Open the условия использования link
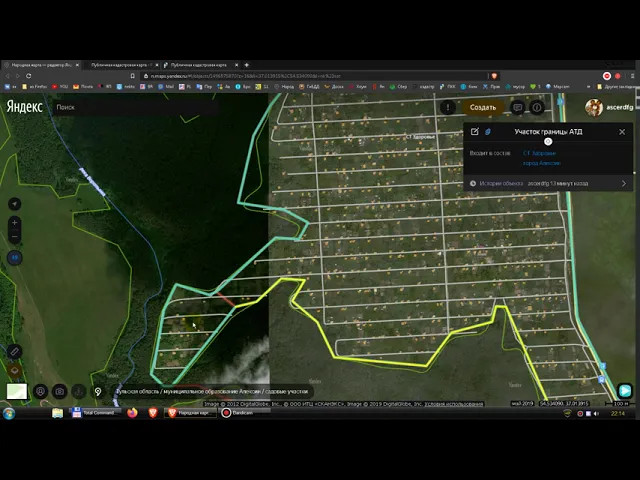Image resolution: width=640 pixels, height=480 pixels. pyautogui.click(x=454, y=404)
